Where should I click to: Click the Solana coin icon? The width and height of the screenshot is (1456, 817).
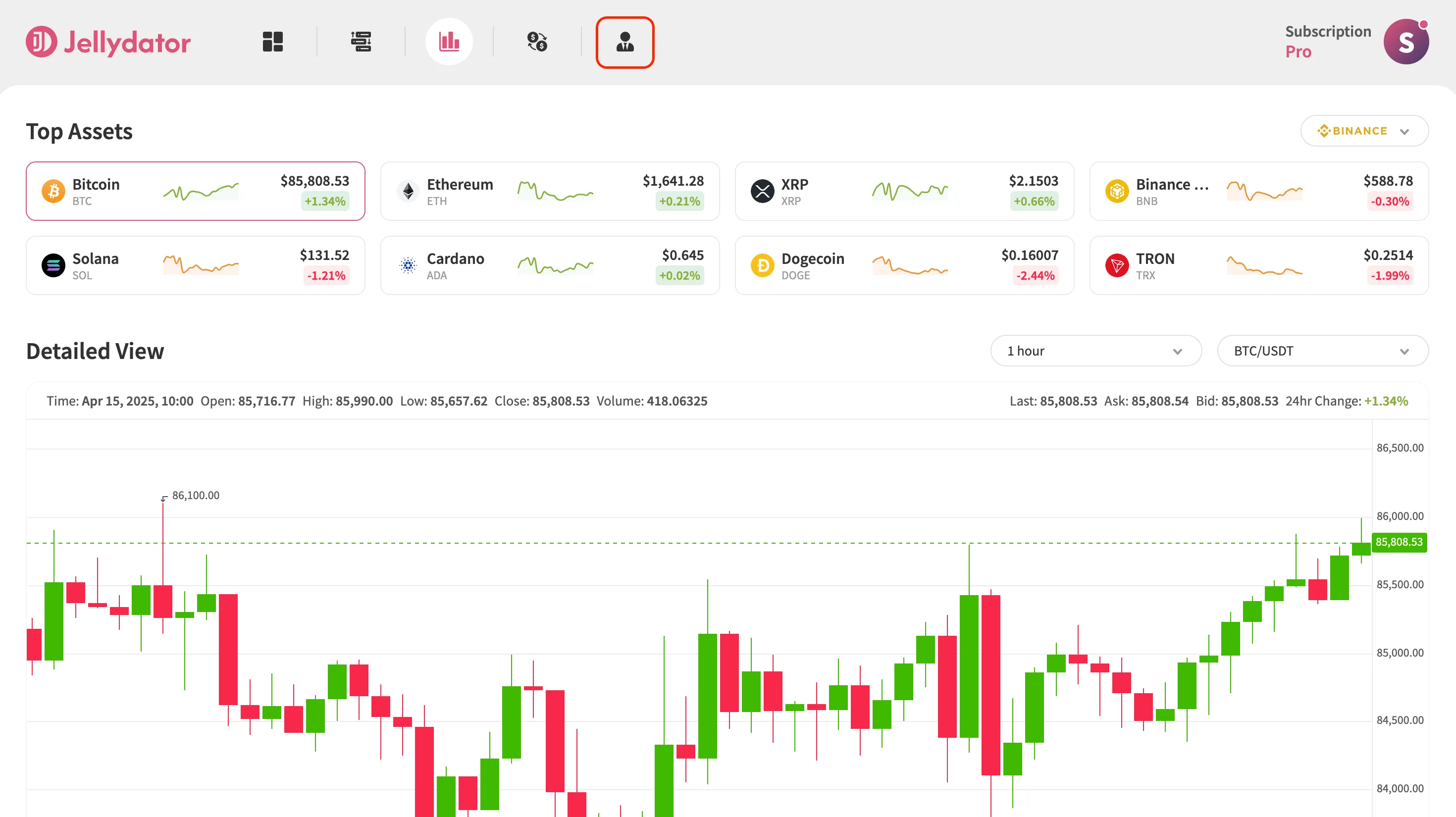pyautogui.click(x=53, y=265)
